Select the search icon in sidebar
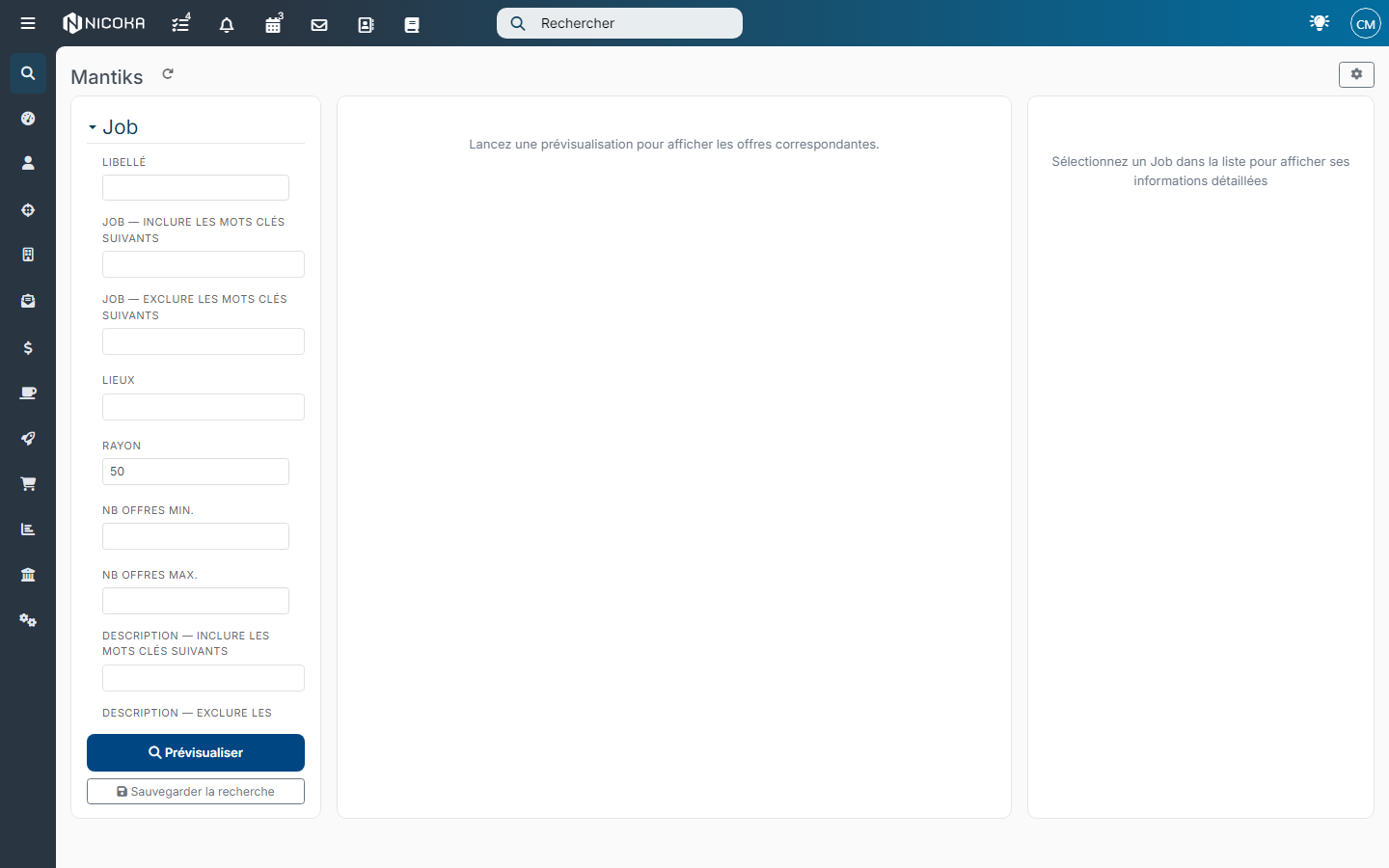The image size is (1389, 868). [x=28, y=73]
